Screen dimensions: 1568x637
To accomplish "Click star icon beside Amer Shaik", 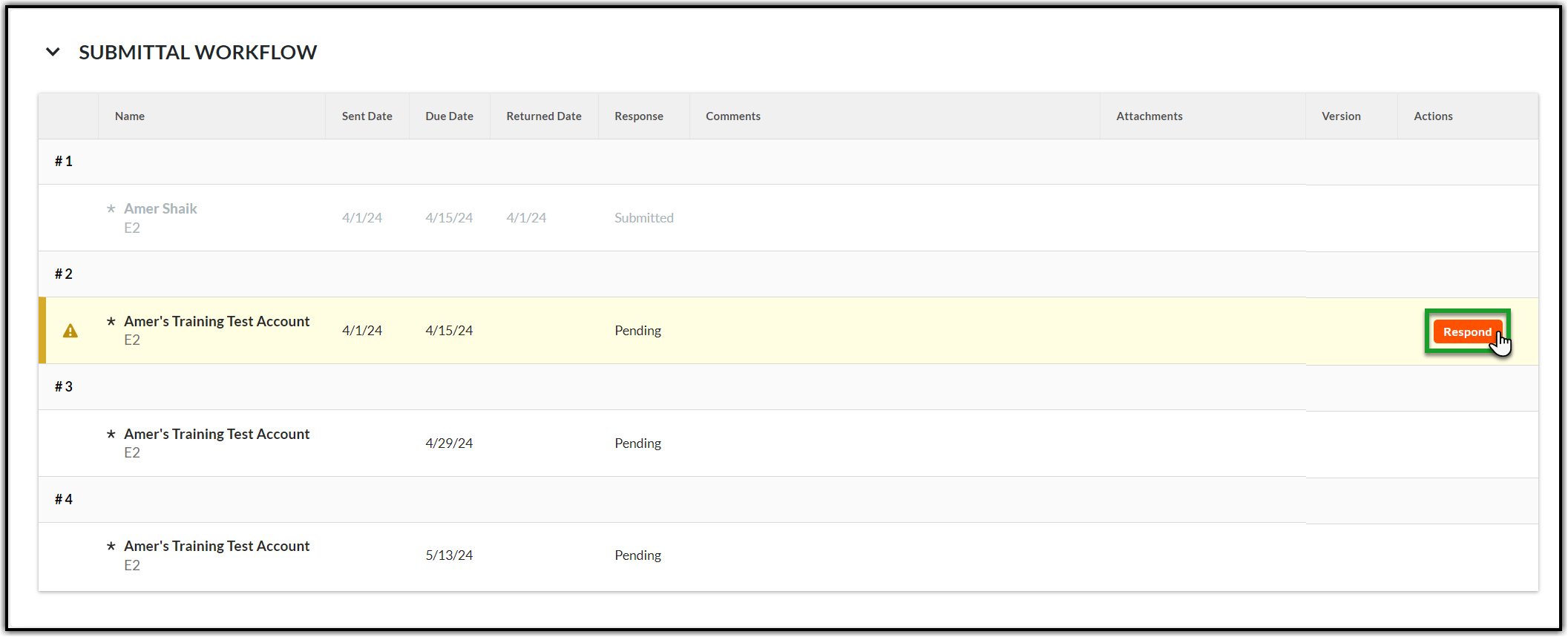I will tap(111, 209).
